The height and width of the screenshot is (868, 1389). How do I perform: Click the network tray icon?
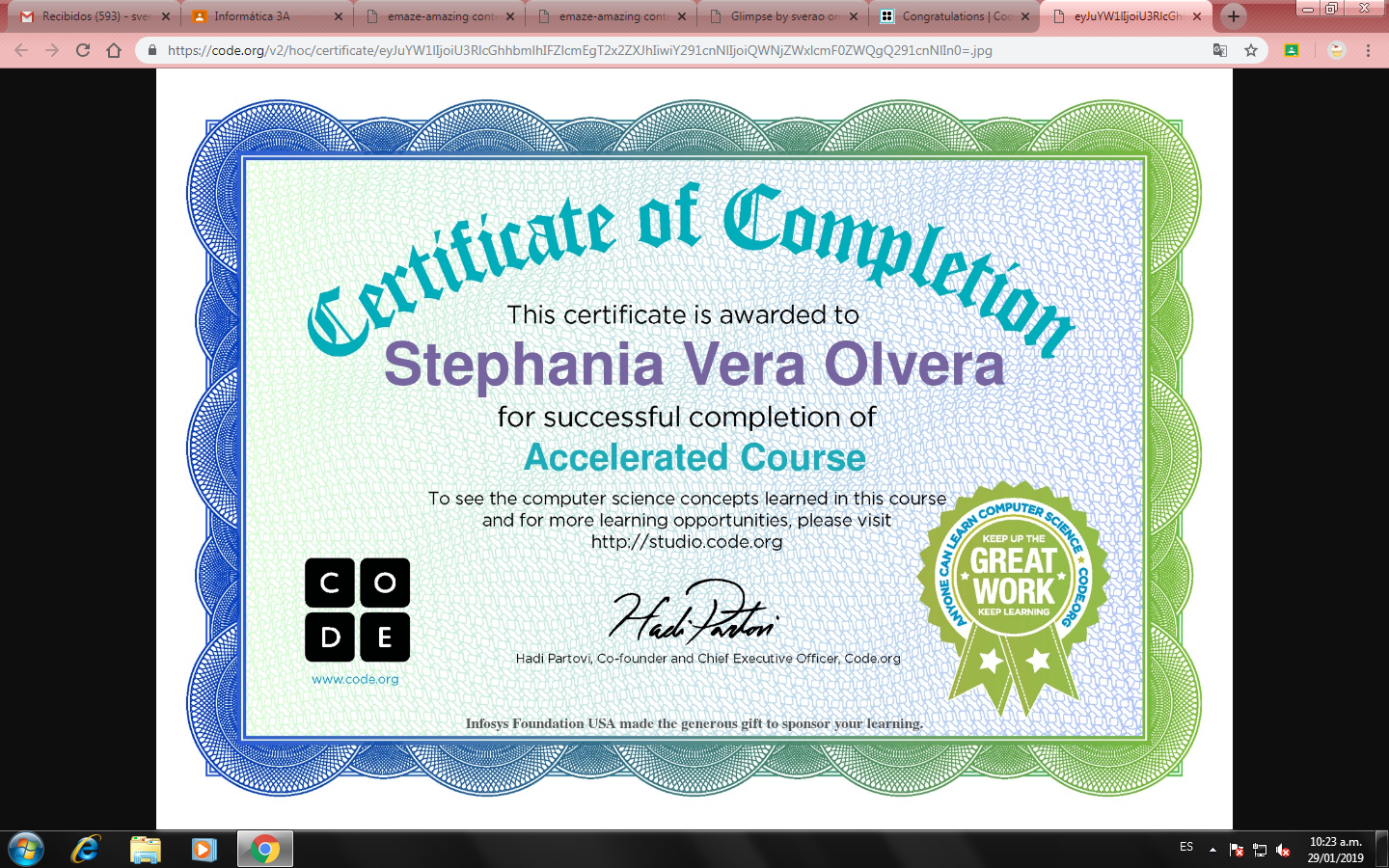tap(1260, 850)
